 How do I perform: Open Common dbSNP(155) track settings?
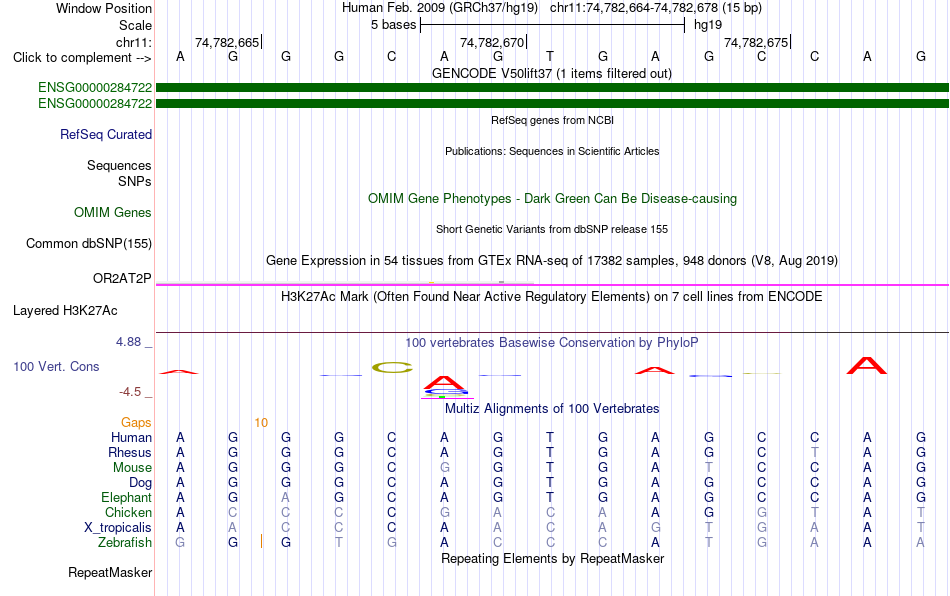tap(88, 243)
